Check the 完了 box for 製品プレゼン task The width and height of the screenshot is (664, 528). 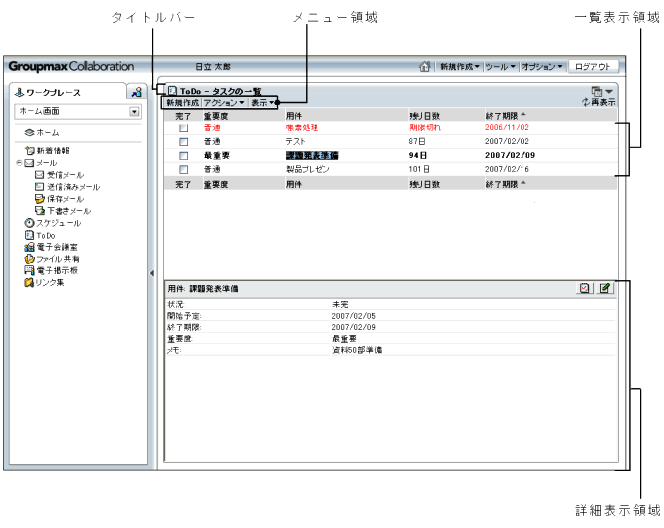click(183, 169)
